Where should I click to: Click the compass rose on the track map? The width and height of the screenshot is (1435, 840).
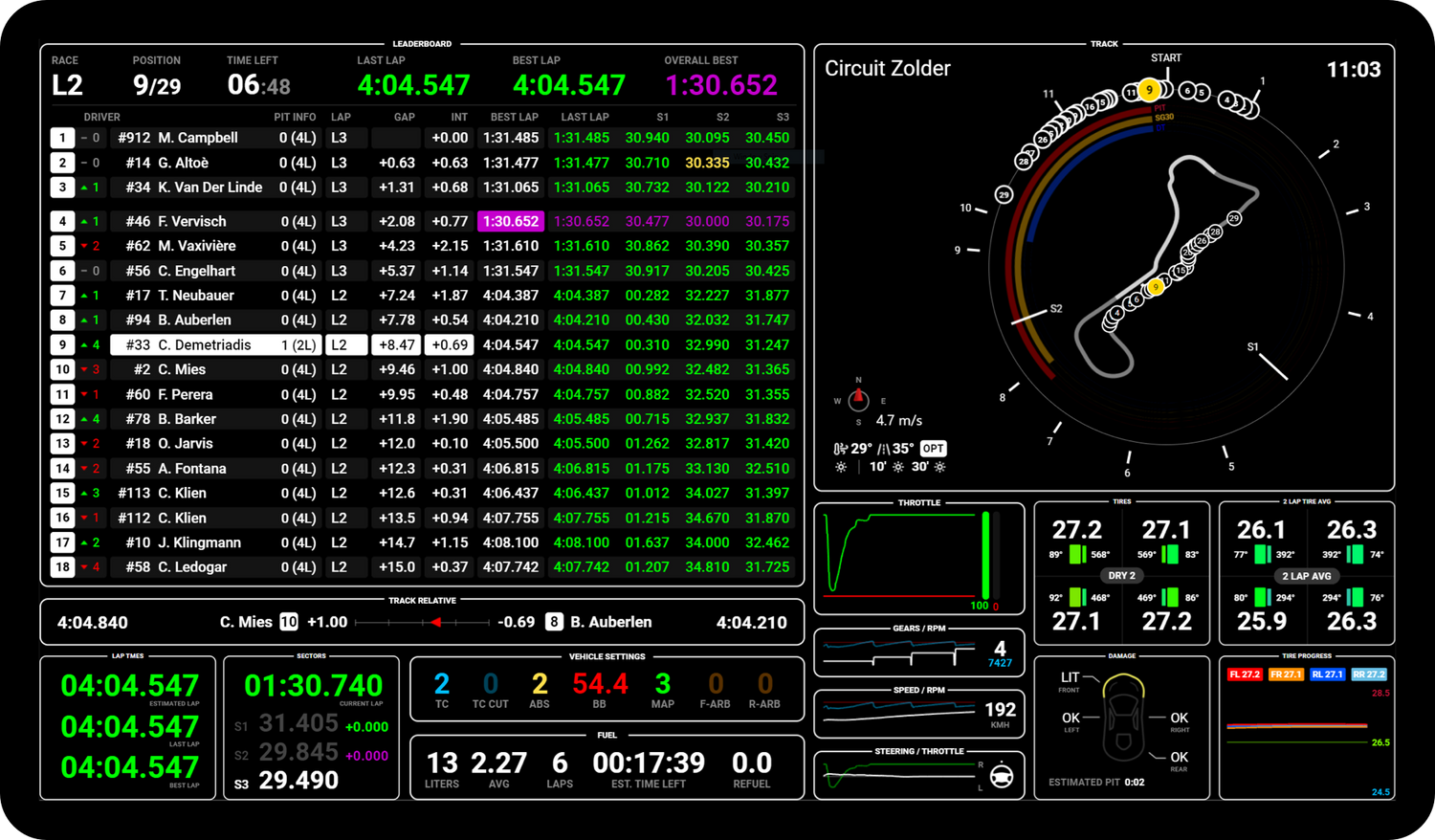point(857,399)
